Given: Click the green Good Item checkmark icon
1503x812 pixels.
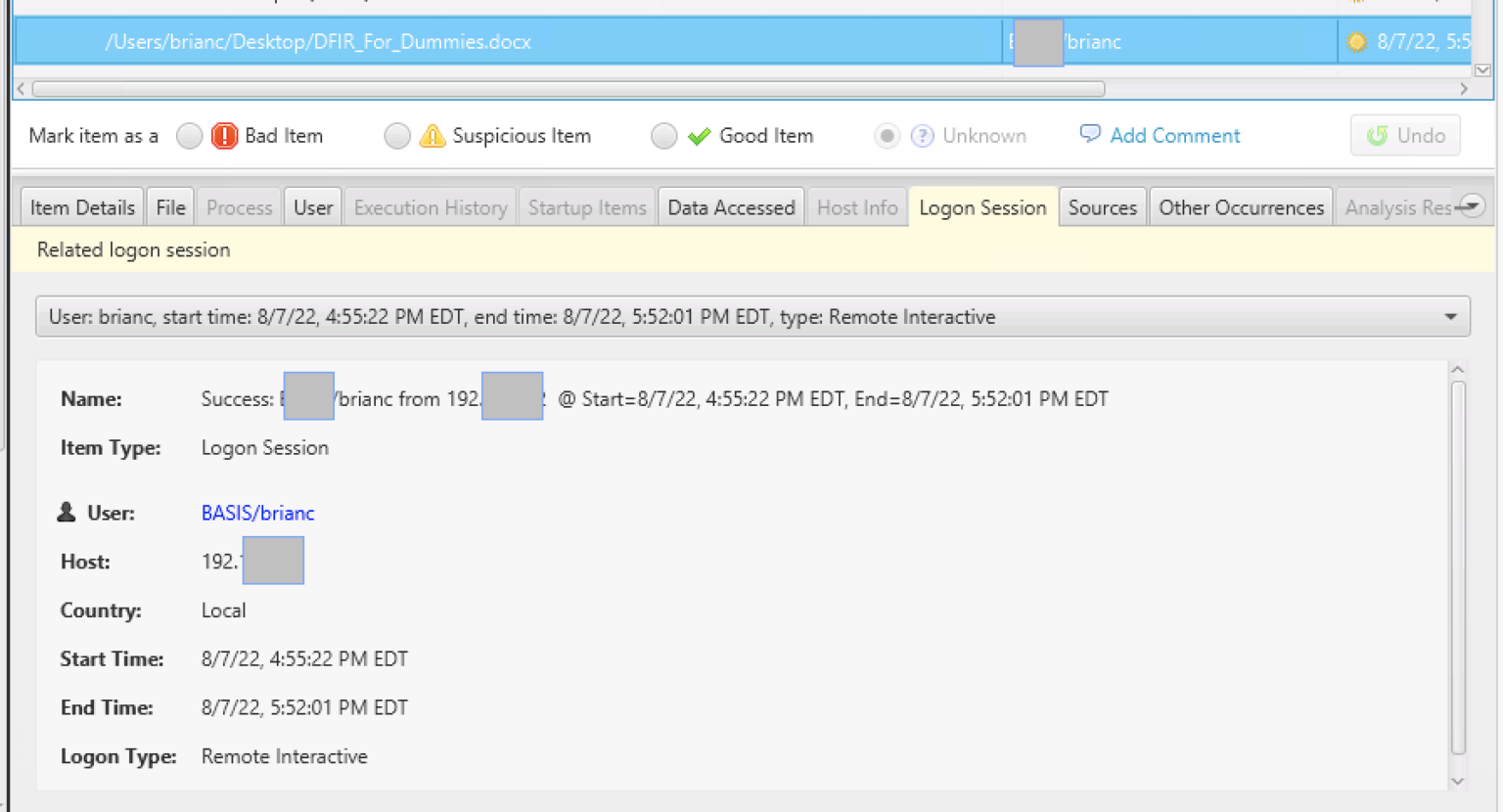Looking at the screenshot, I should point(699,136).
